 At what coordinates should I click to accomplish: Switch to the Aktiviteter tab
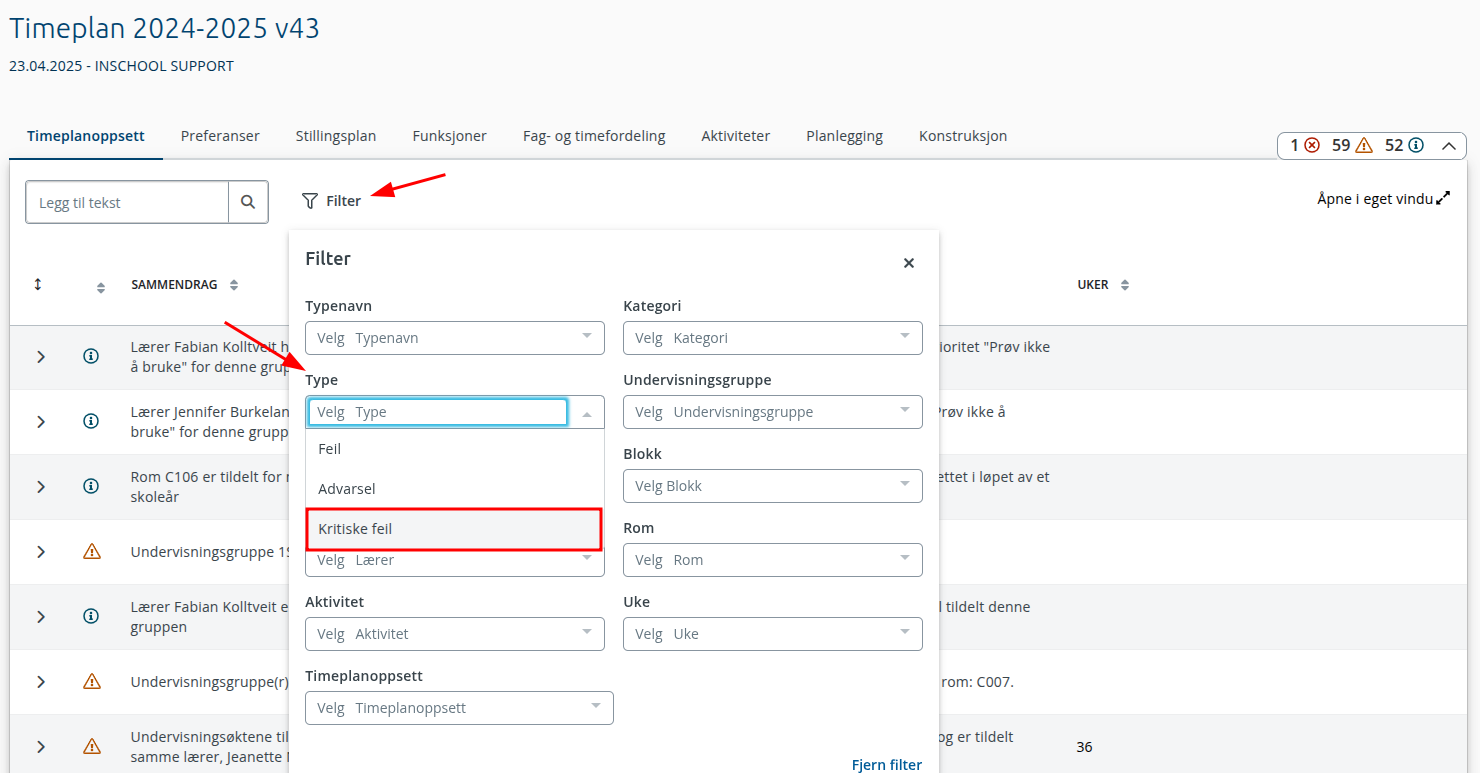(736, 136)
